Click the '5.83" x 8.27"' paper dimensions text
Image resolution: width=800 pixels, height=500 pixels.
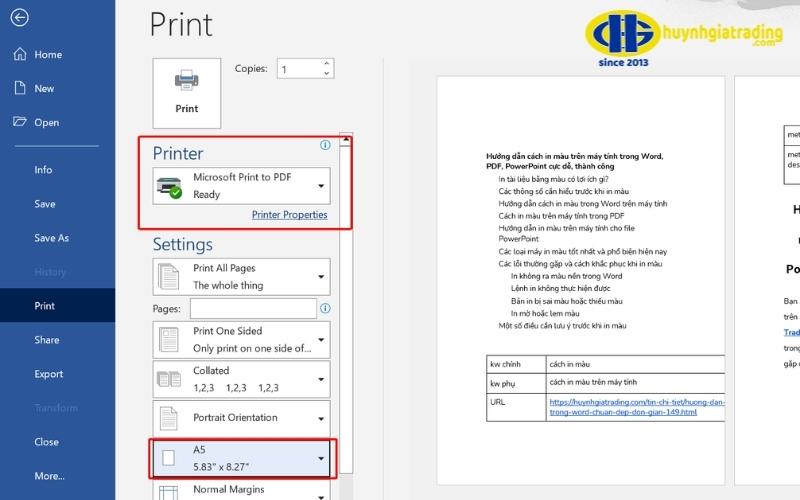(221, 467)
